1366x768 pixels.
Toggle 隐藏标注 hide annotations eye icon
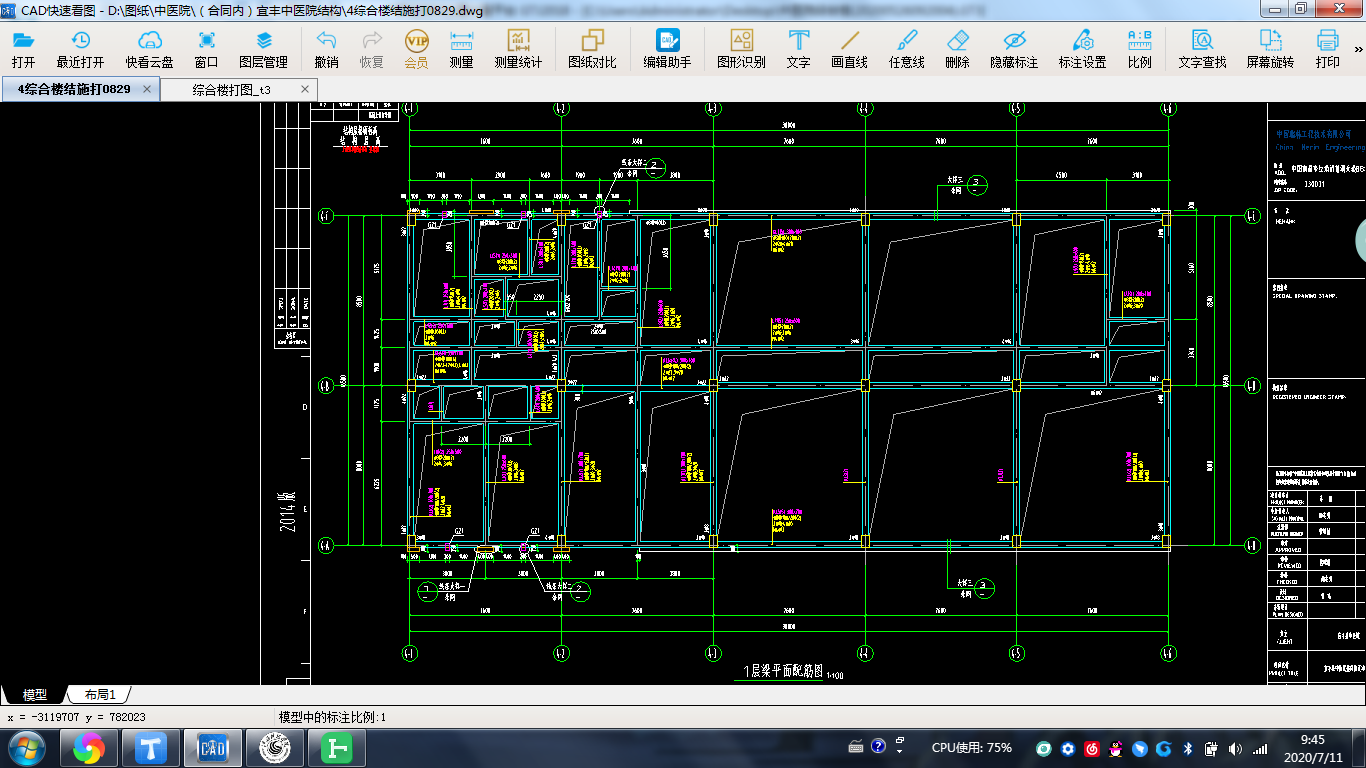1014,48
